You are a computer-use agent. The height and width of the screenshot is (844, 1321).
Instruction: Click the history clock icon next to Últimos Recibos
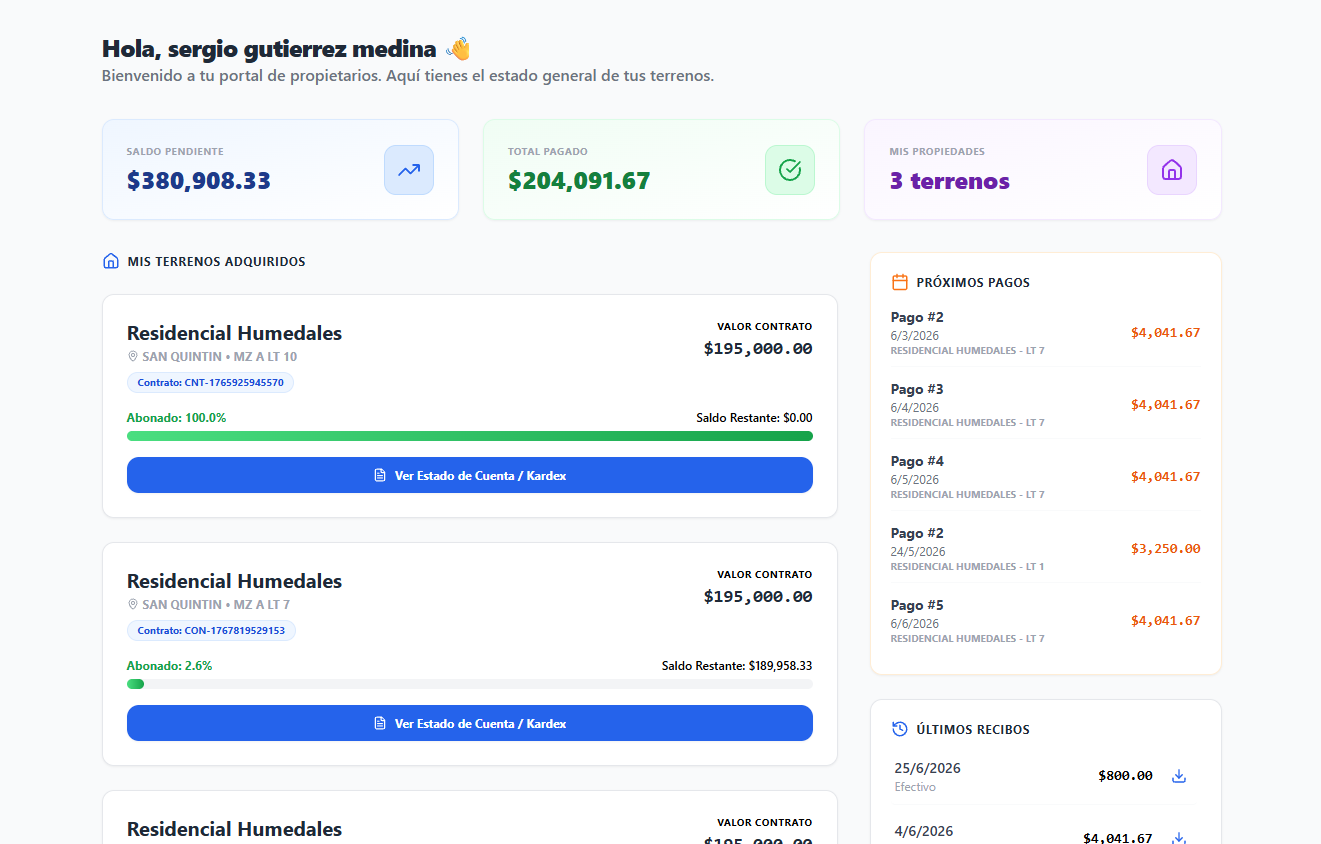(x=900, y=729)
